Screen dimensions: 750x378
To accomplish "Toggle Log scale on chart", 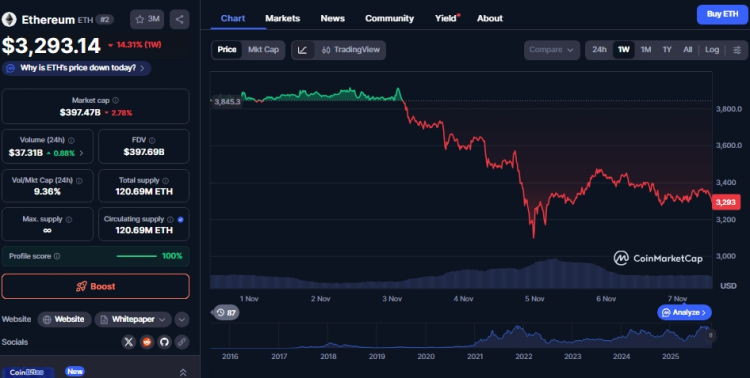I will (x=712, y=50).
